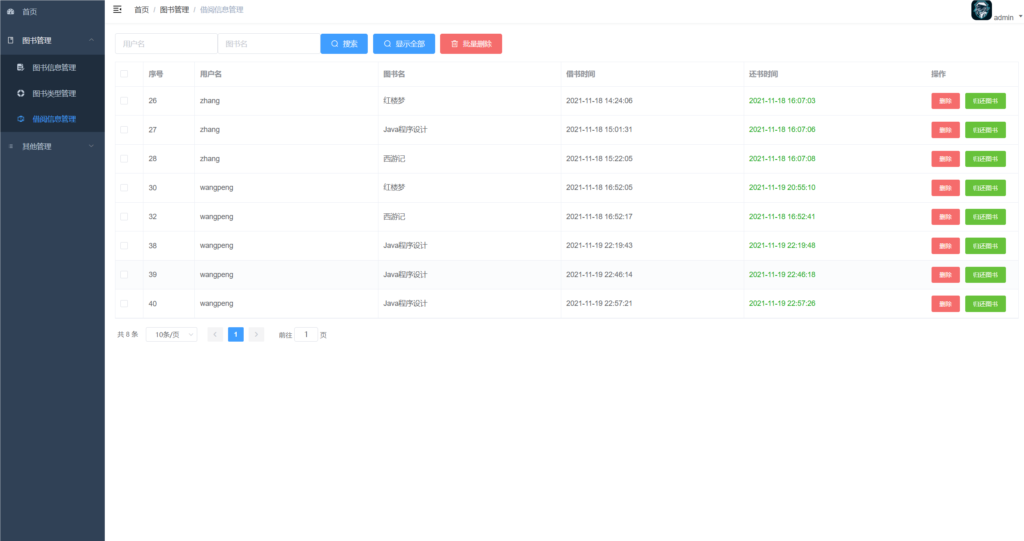1024x541 pixels.
Task: Click the trash icon in 批量删除 button
Action: [x=455, y=44]
